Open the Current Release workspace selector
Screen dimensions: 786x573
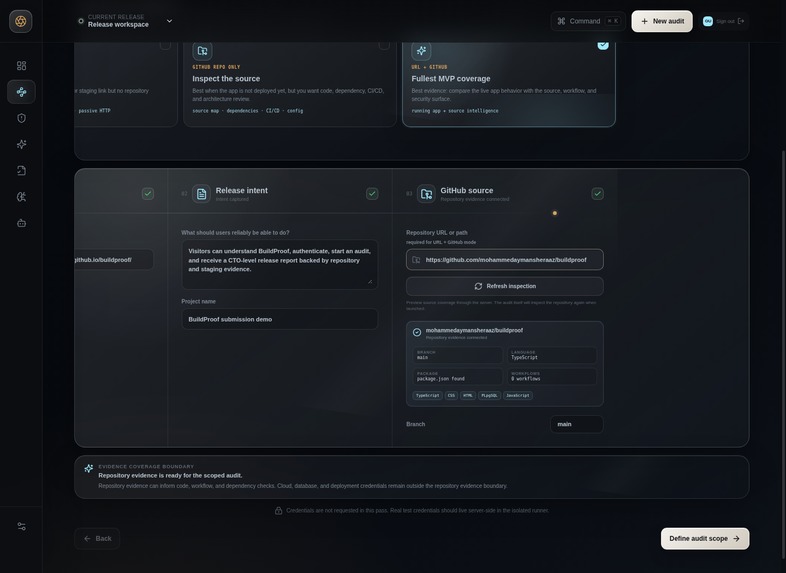(125, 21)
